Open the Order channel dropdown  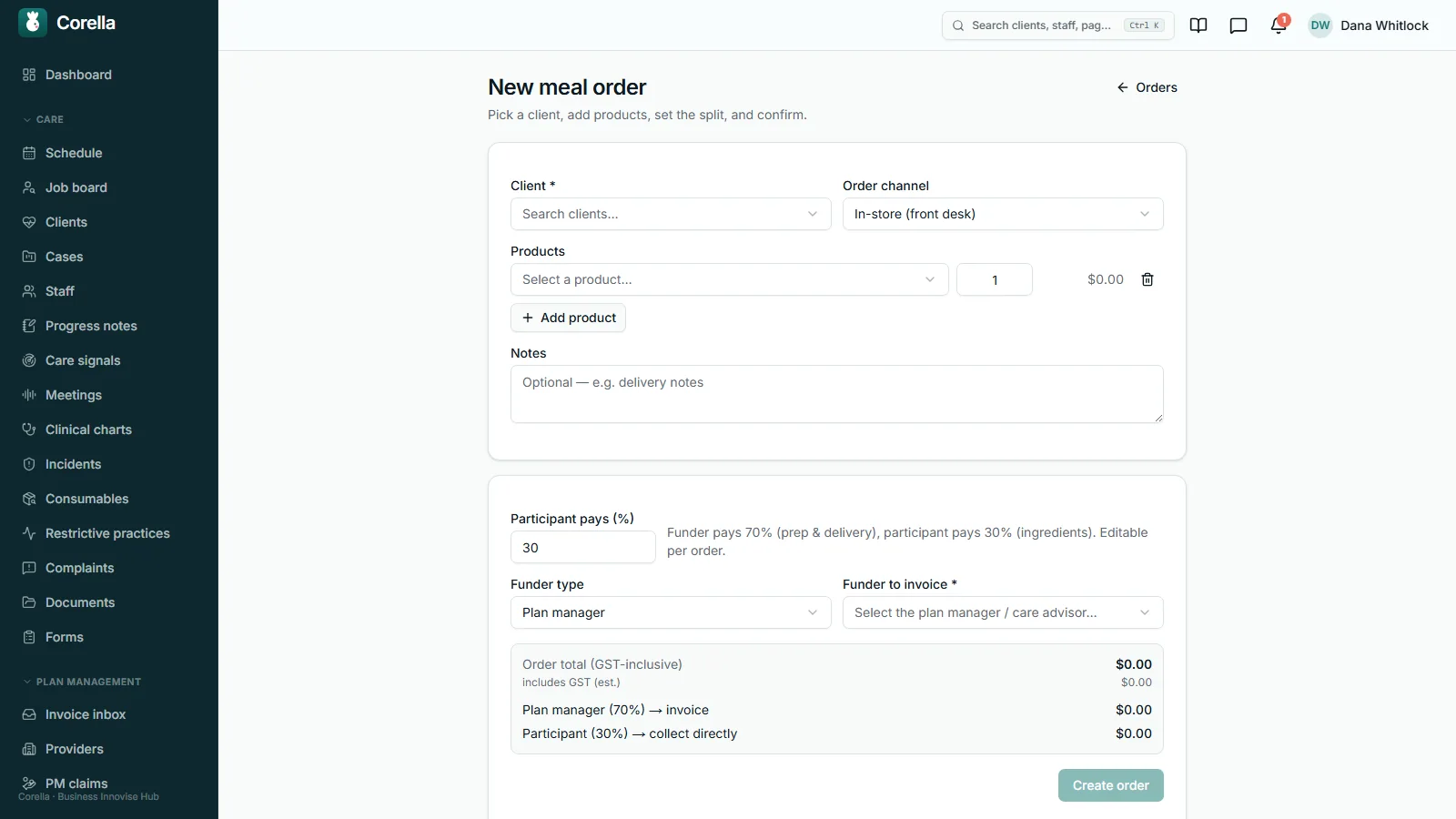pyautogui.click(x=1003, y=214)
